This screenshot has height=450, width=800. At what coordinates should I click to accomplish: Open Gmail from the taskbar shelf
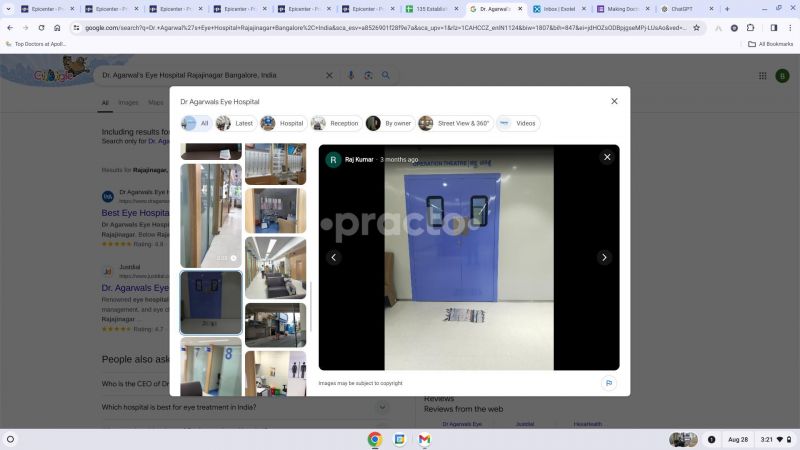424,439
